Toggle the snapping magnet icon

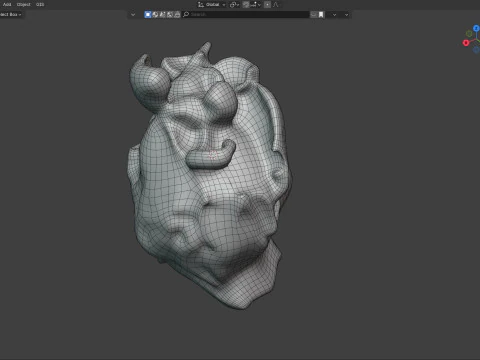(246, 5)
